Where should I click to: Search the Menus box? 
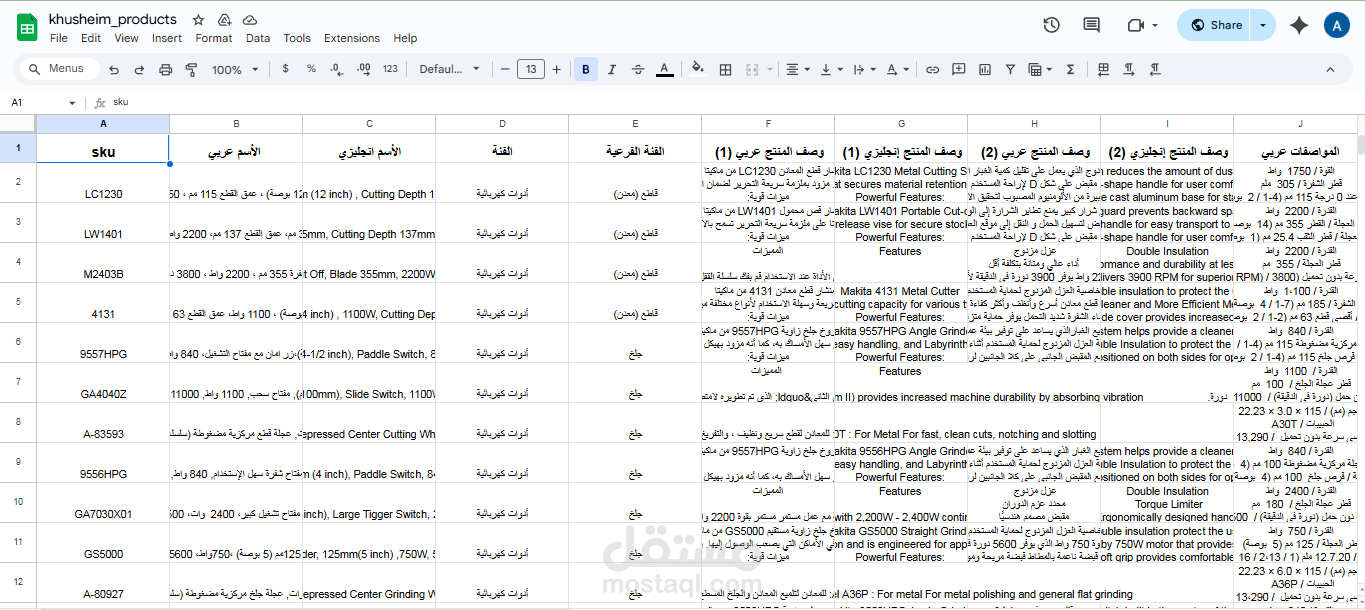[59, 69]
